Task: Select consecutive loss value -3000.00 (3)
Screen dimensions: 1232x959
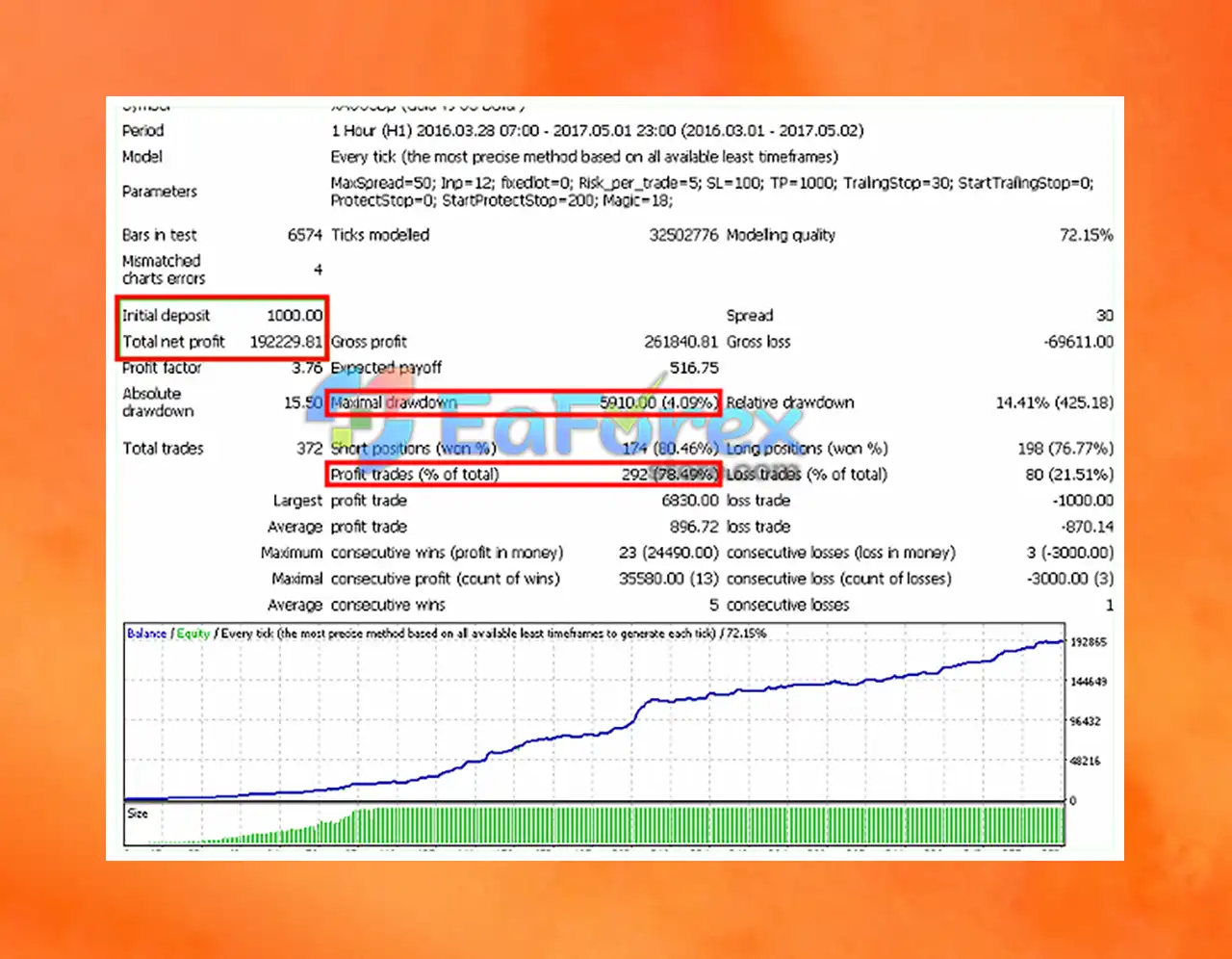Action: (1070, 579)
